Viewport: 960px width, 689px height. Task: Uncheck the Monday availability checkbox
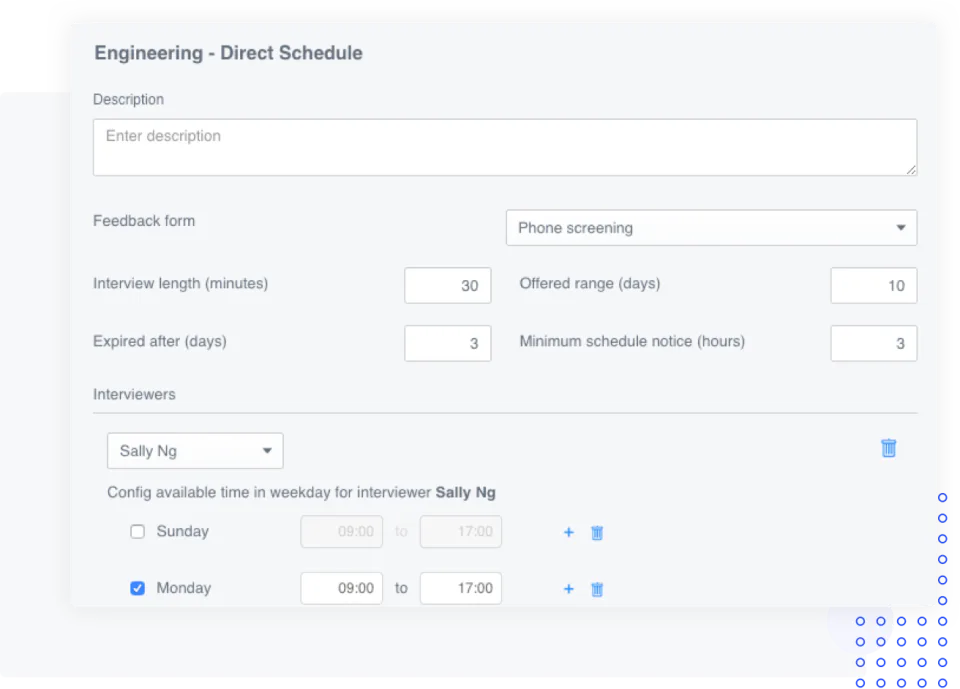(x=138, y=588)
